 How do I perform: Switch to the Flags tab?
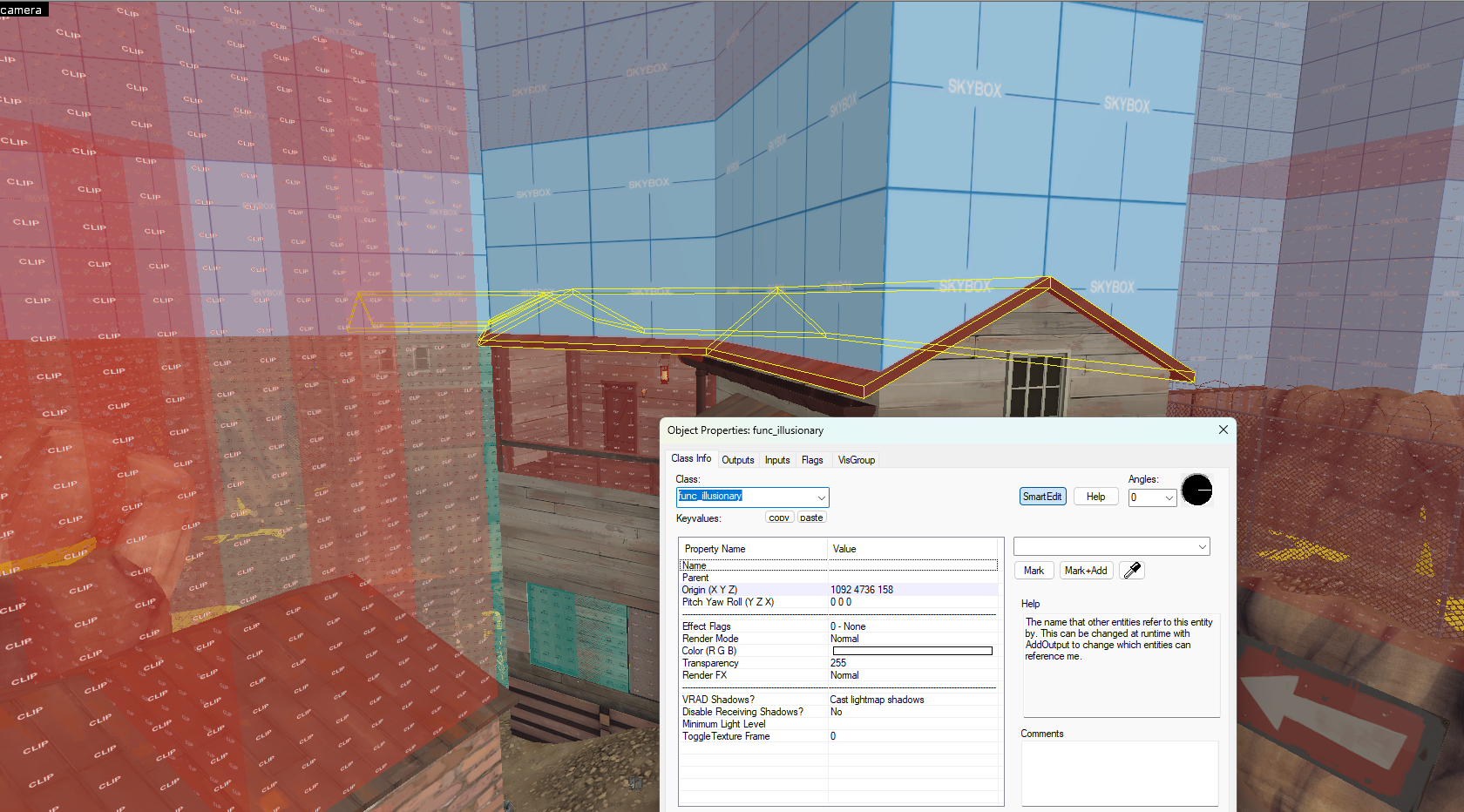pos(812,460)
